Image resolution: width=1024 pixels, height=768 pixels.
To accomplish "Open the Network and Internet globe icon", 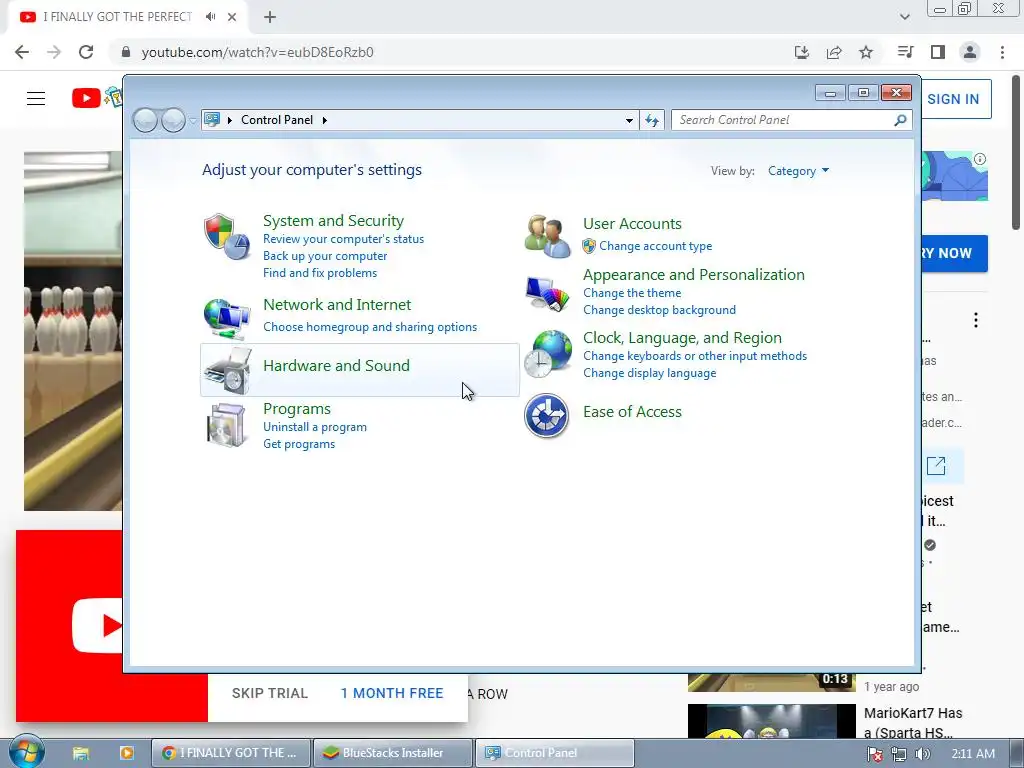I will pos(227,318).
